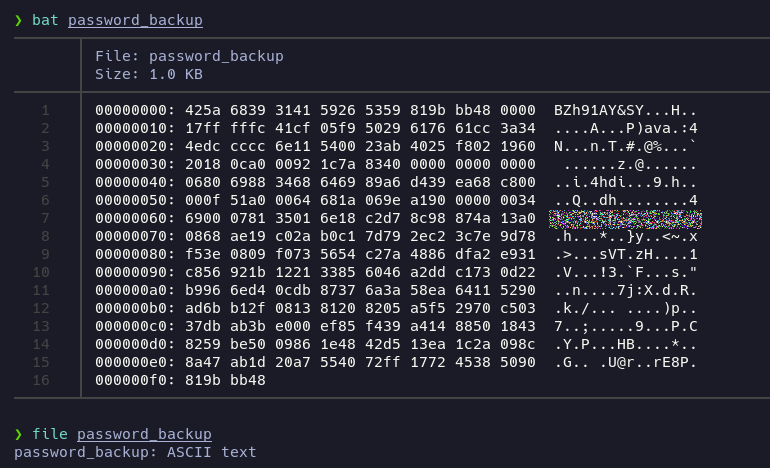Click the prompt arrow before the file command
The image size is (770, 468).
click(18, 433)
